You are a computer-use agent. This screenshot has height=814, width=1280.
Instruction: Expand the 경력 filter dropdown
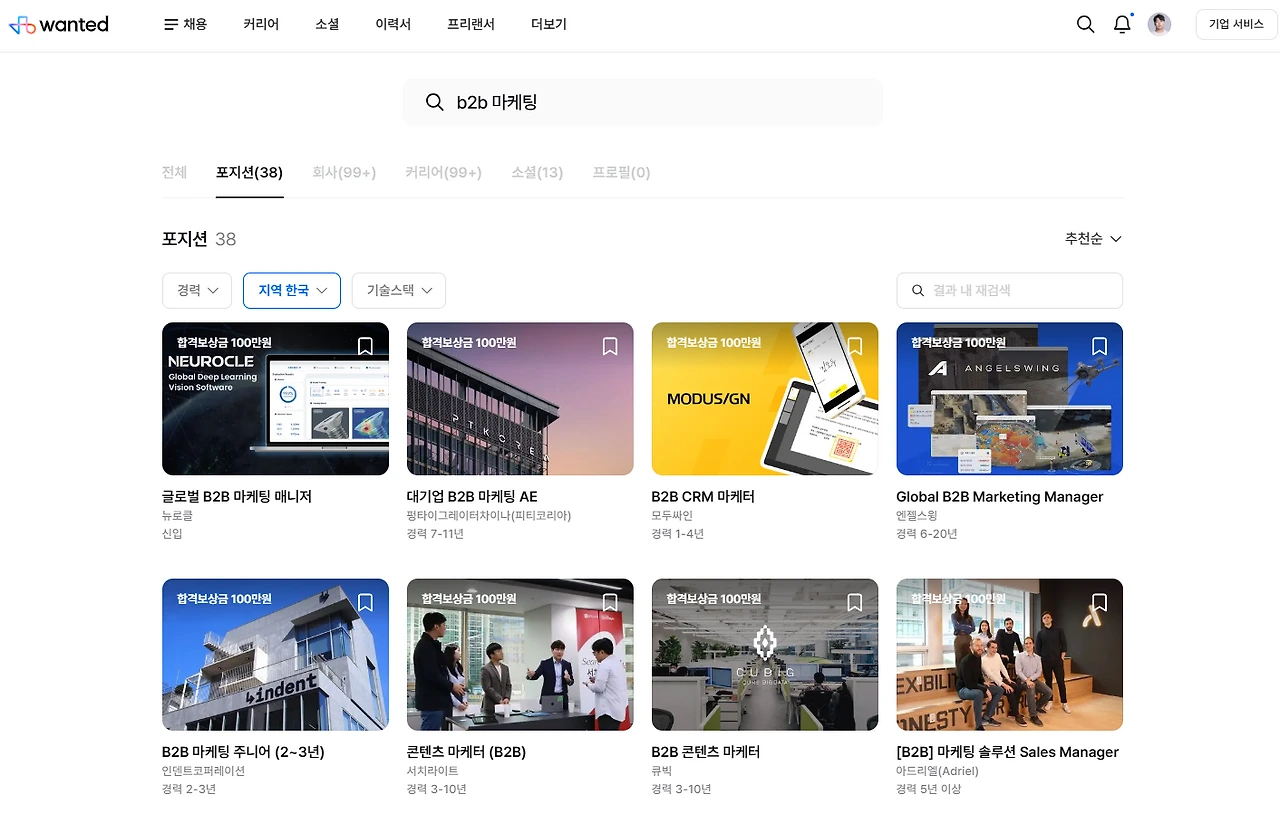[197, 290]
